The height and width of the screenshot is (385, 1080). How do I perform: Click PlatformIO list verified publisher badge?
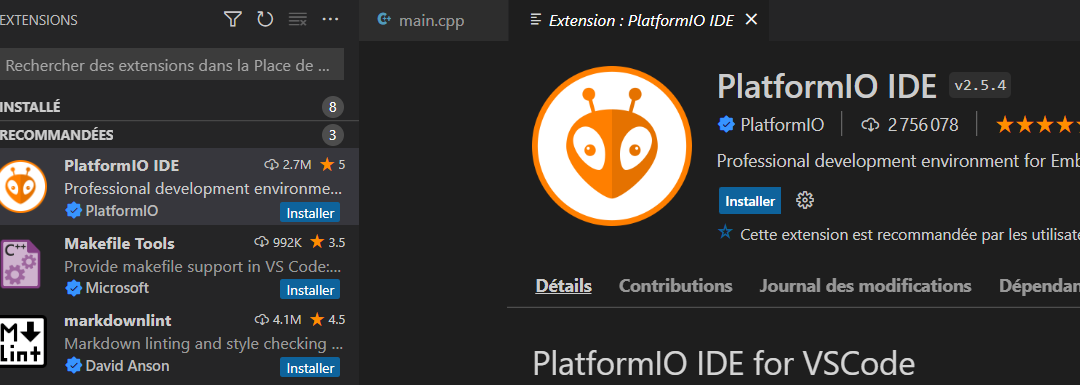[73, 210]
